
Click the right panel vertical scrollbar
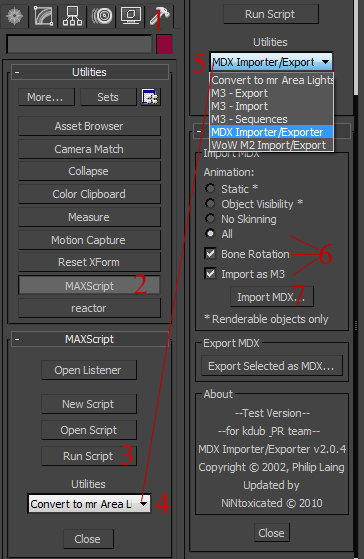[356, 47]
